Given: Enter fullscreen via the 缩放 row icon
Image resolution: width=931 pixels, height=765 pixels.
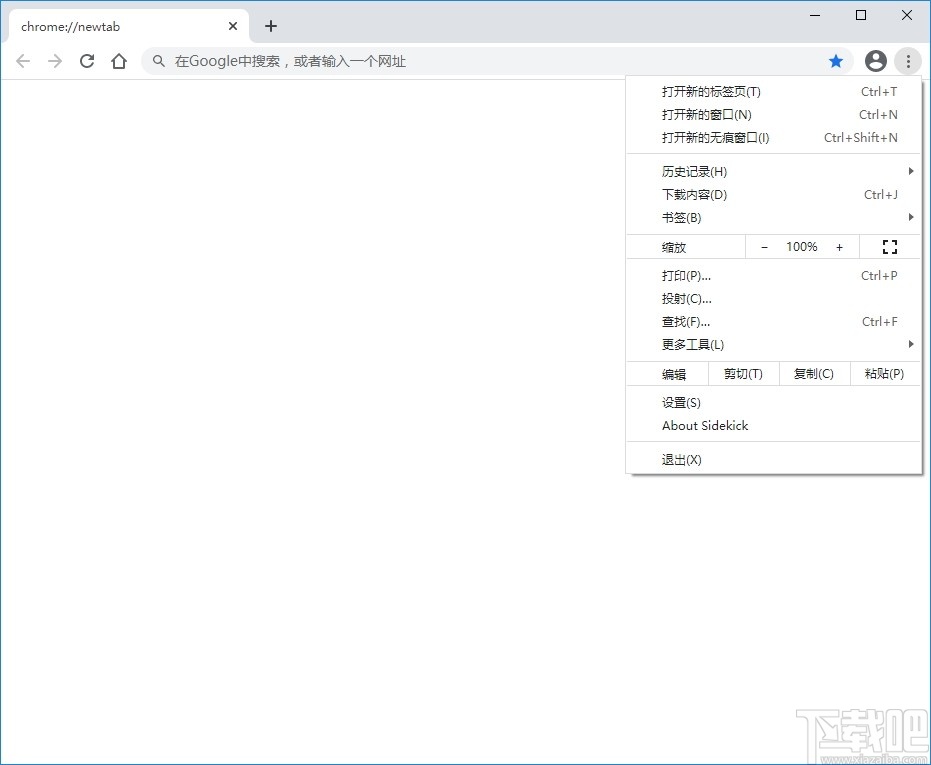Looking at the screenshot, I should click(890, 246).
